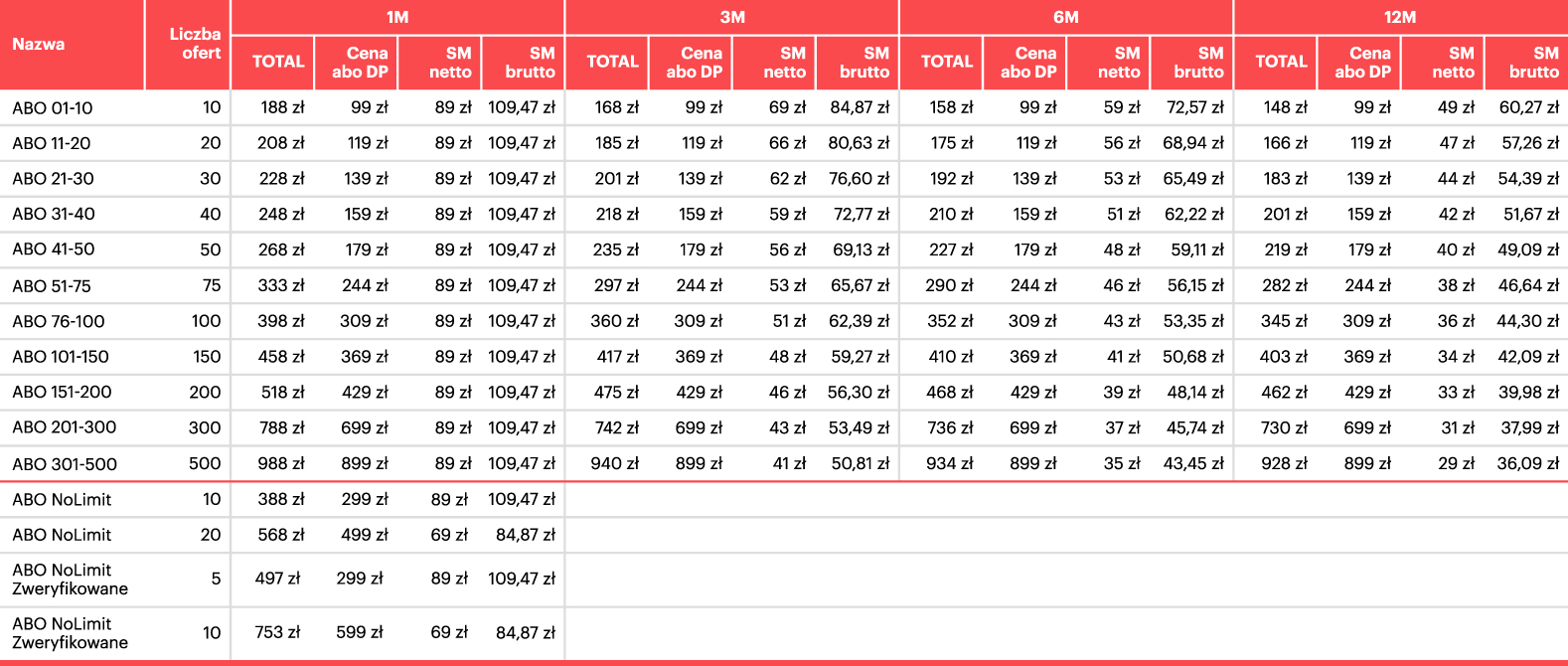1568x666 pixels.
Task: Click the Liczba ofert column header
Action: click(195, 44)
